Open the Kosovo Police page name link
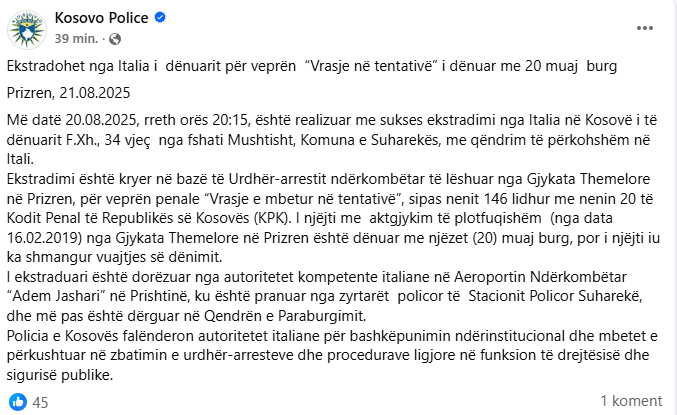This screenshot has height=415, width=677. pyautogui.click(x=101, y=18)
